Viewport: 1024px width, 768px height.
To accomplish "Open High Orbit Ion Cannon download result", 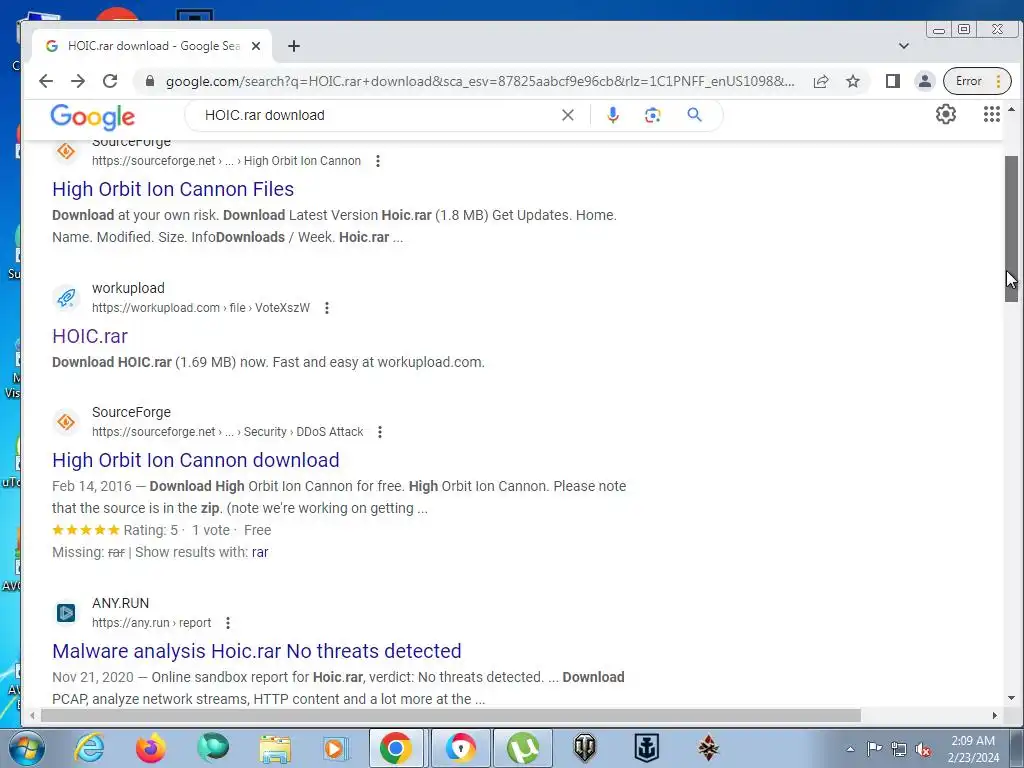I will tap(196, 460).
